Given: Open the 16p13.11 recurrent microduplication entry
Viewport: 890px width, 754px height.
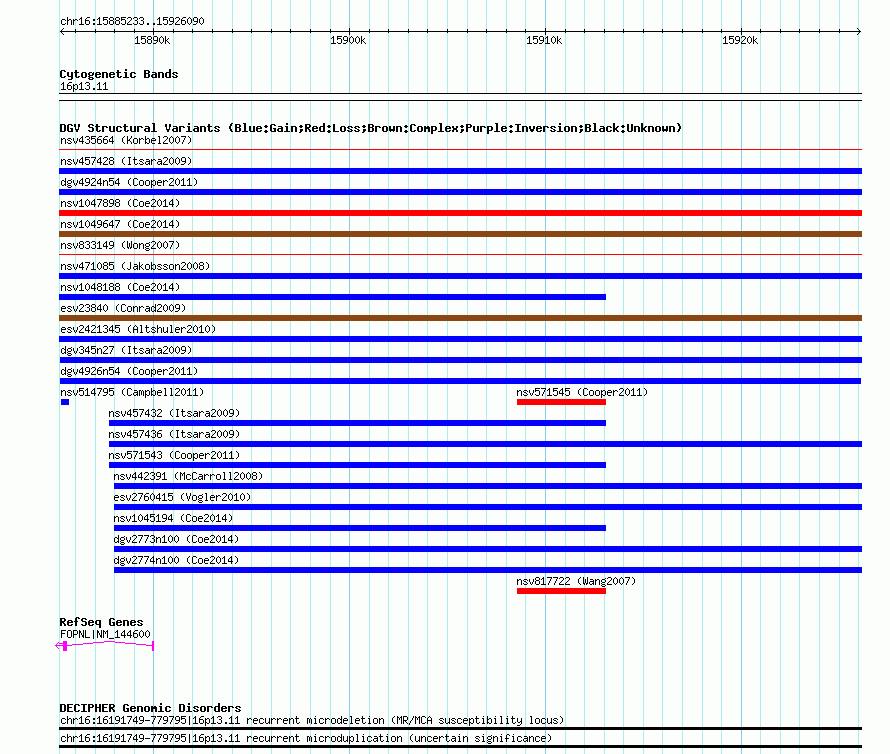Looking at the screenshot, I should (x=306, y=738).
